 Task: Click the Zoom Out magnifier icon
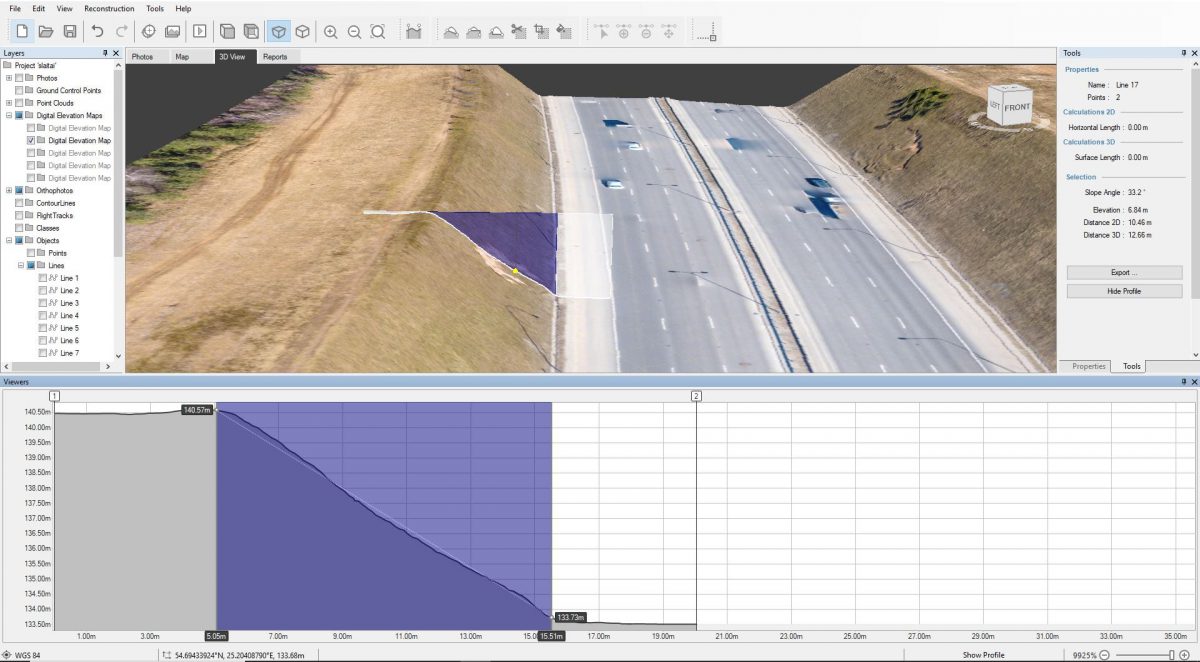[352, 31]
